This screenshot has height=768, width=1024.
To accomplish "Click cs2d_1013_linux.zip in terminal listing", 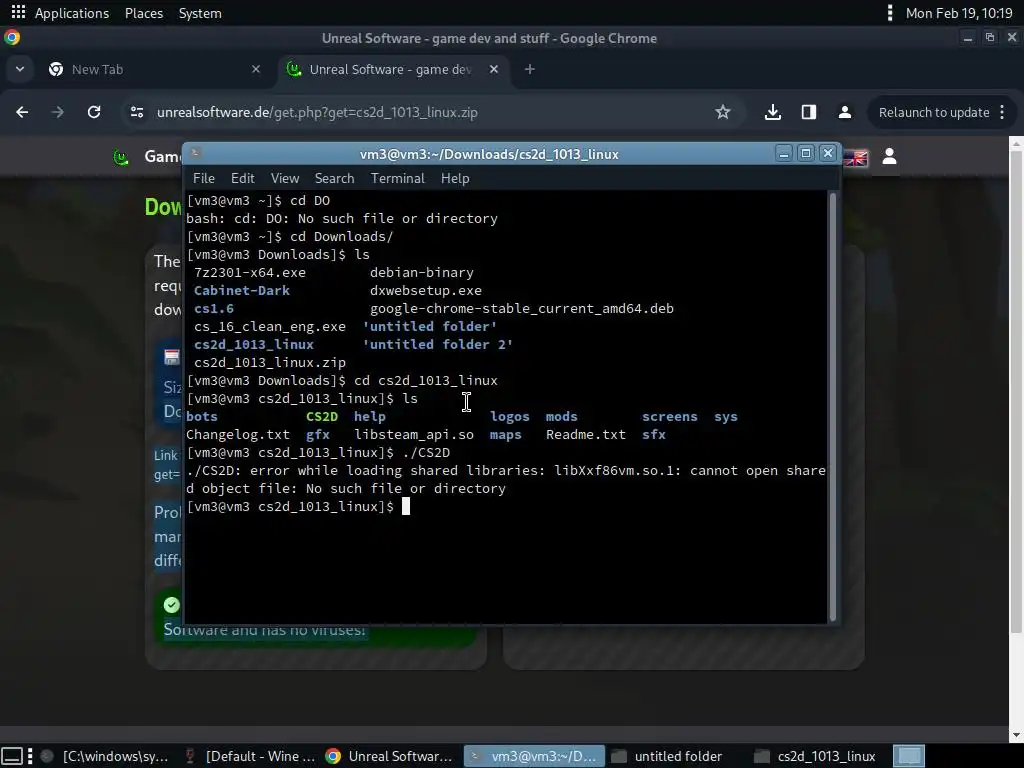I will coord(270,362).
